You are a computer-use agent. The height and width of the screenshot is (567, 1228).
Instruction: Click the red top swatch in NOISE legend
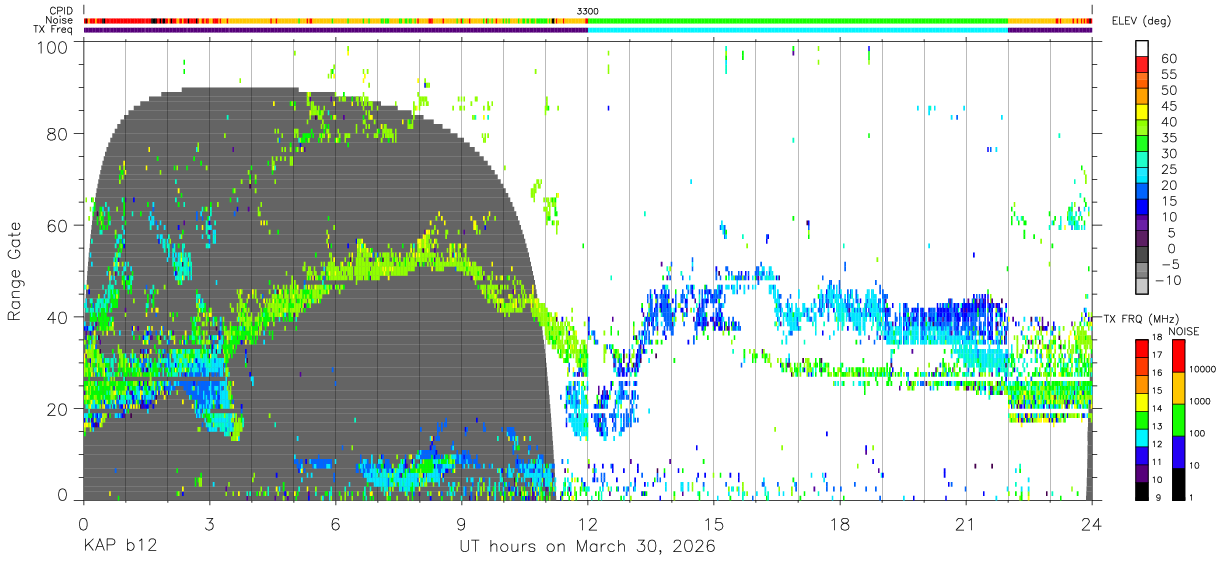(x=1178, y=355)
